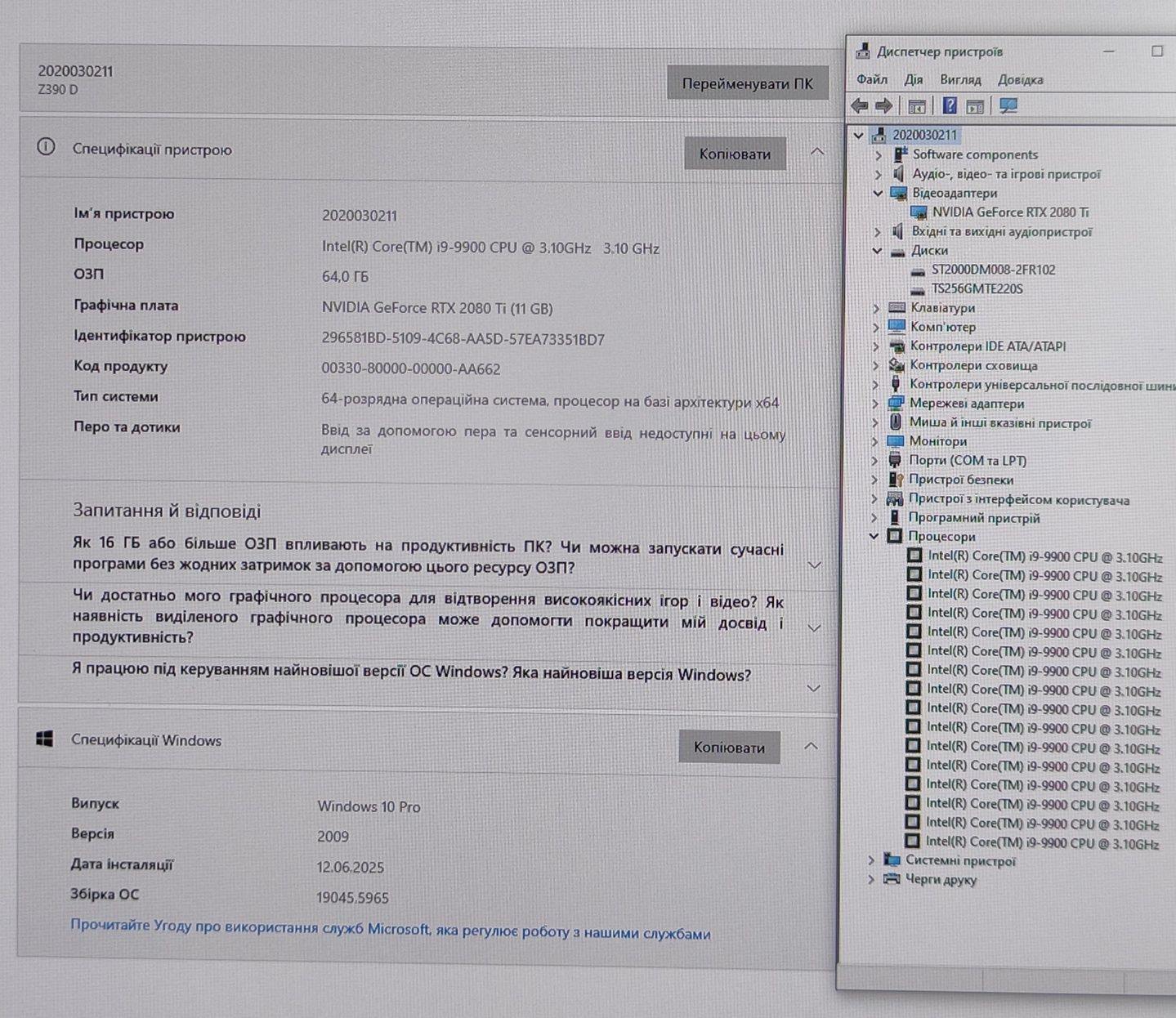The image size is (1176, 1018).
Task: Collapse the Процесори tree node
Action: click(874, 536)
